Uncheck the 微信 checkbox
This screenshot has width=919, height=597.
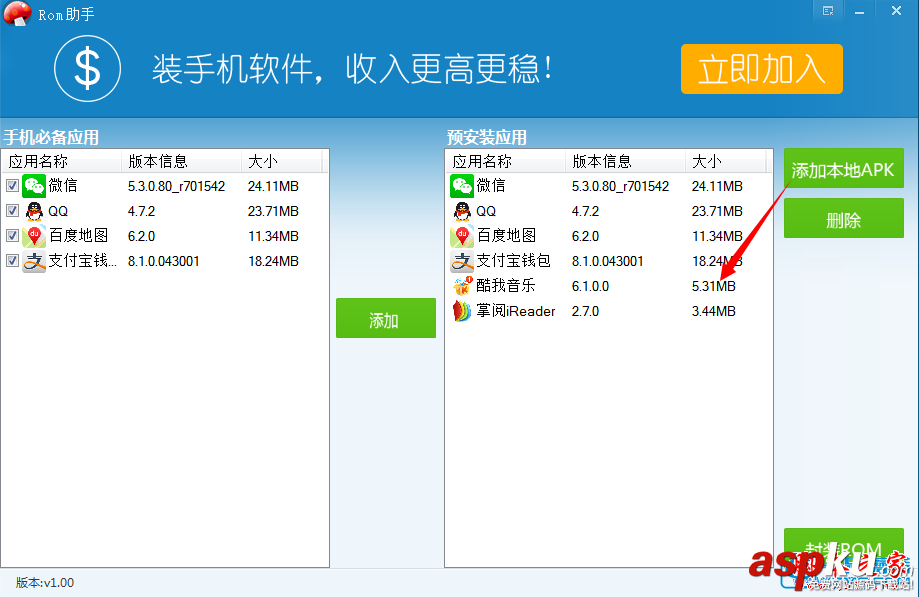coord(12,186)
